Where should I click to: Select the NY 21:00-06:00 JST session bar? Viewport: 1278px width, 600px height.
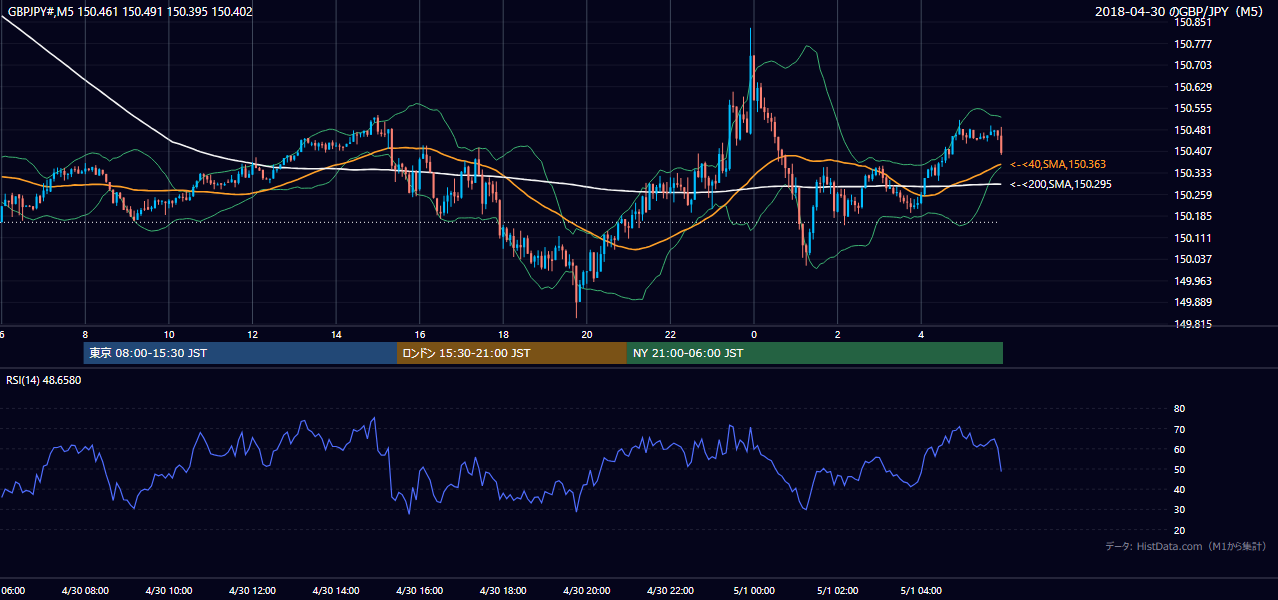[815, 353]
